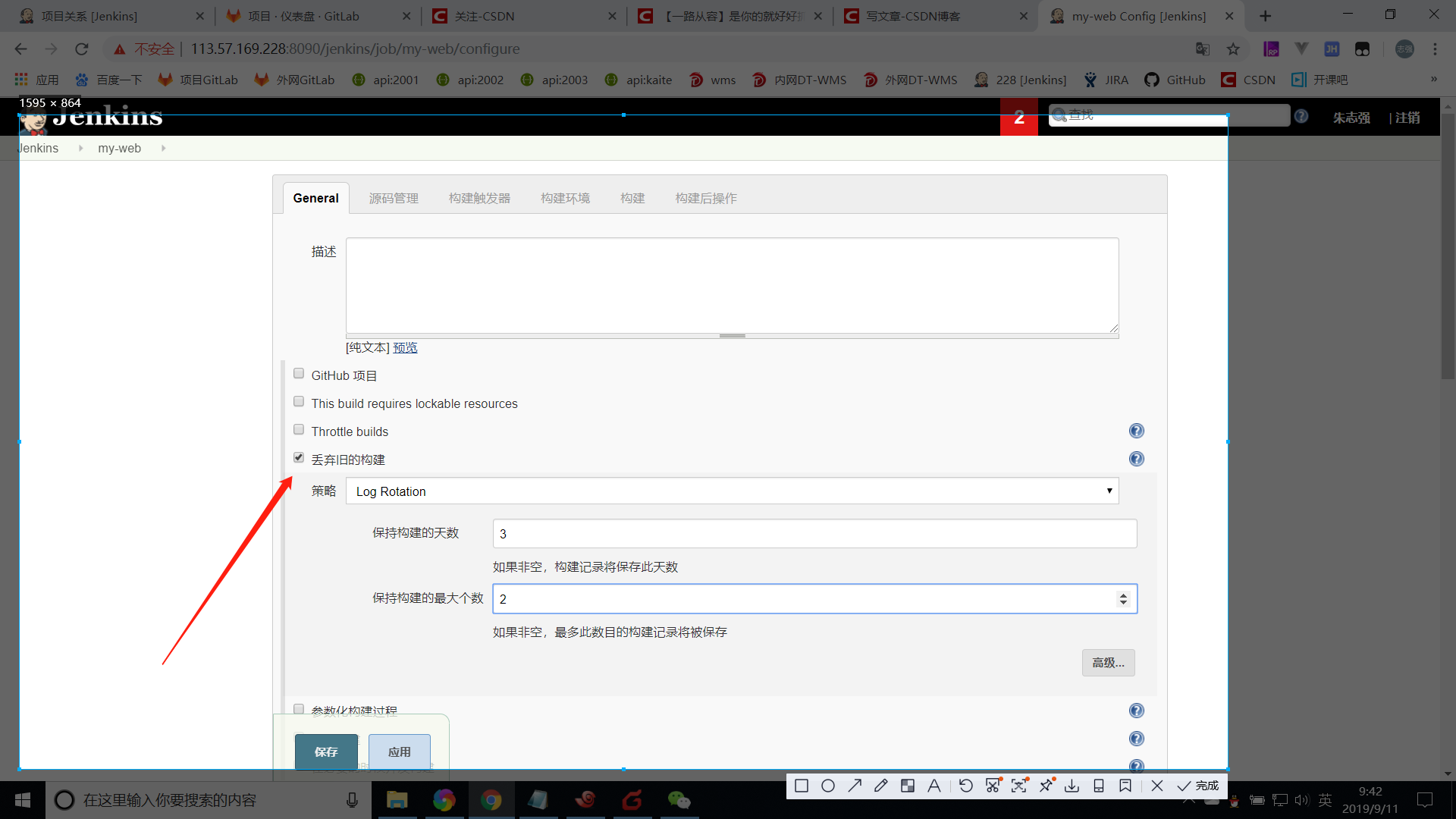The height and width of the screenshot is (819, 1456).
Task: Increment 保持构建的最大个数 spinner up
Action: tap(1123, 595)
